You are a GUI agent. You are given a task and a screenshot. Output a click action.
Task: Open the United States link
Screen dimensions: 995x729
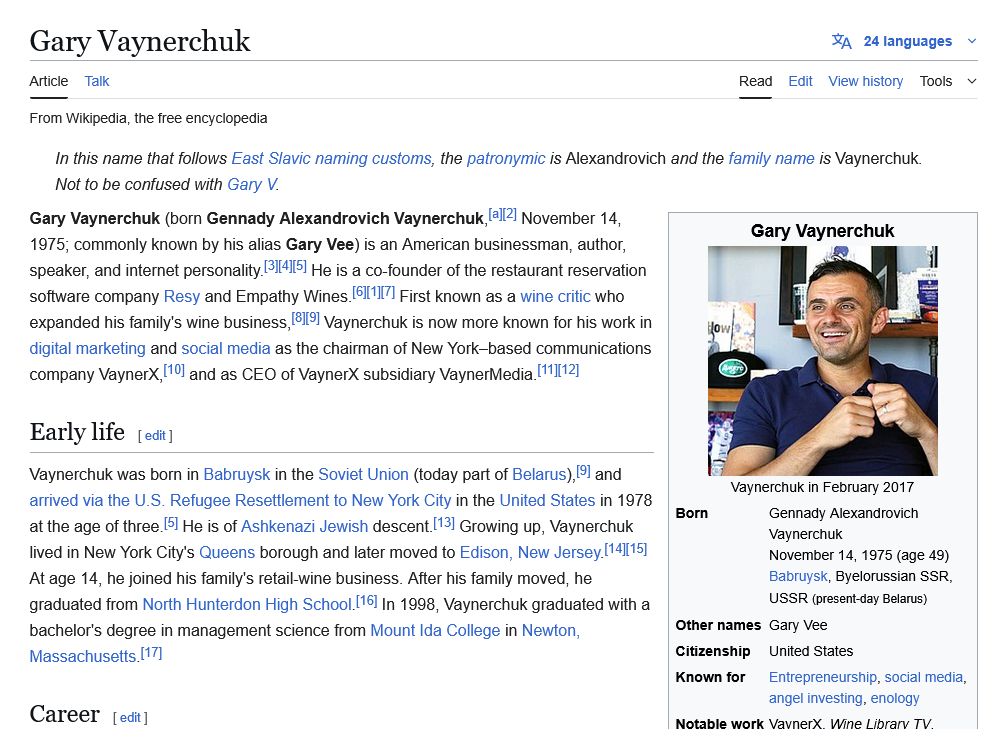(x=547, y=501)
